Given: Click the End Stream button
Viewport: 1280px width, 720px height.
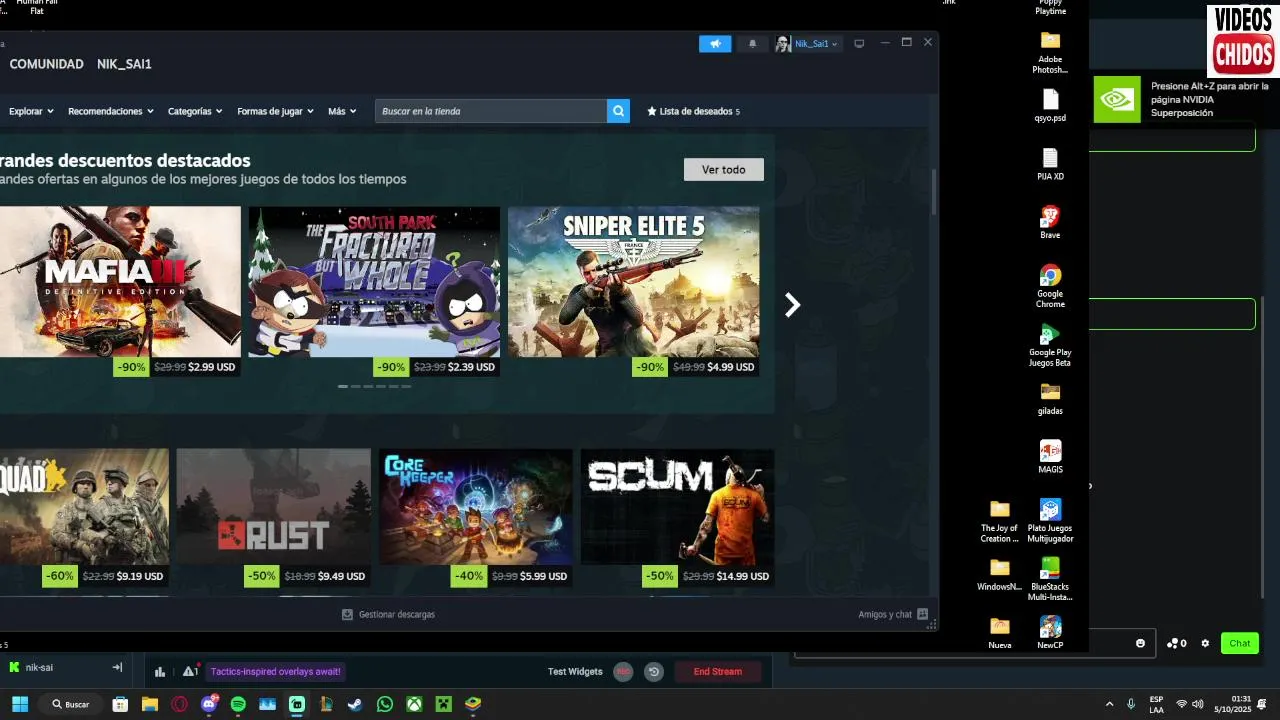Looking at the screenshot, I should [x=718, y=672].
